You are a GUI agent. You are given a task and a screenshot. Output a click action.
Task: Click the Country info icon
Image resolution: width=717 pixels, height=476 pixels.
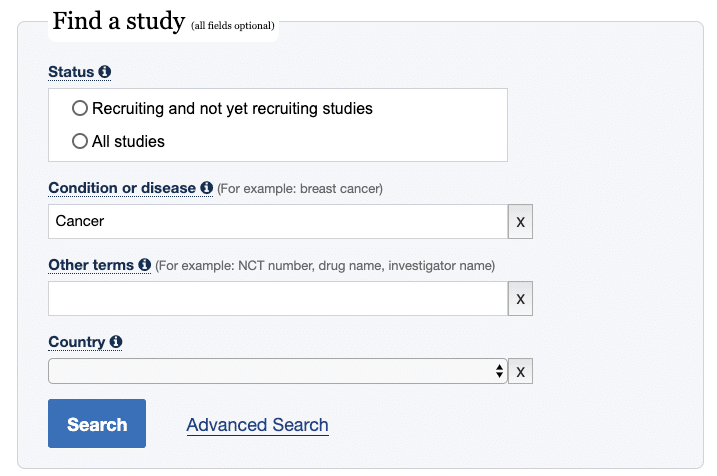pos(116,341)
